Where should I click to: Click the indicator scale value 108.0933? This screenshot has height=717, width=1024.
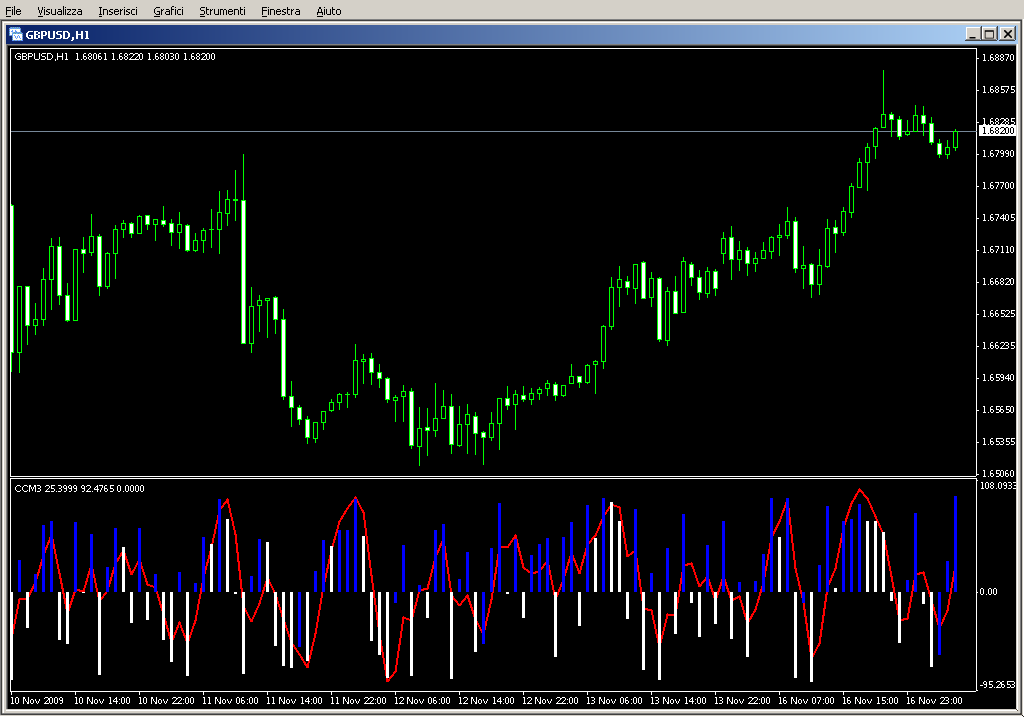coord(998,486)
